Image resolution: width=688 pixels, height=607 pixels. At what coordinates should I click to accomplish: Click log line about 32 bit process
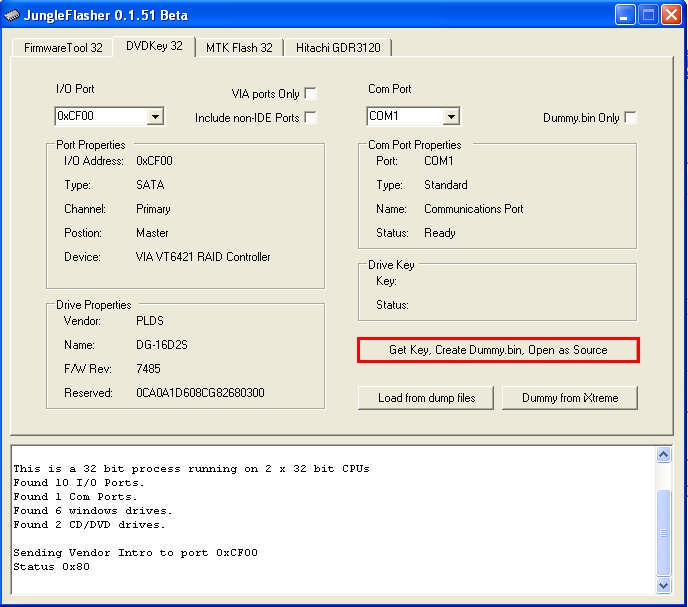click(191, 469)
